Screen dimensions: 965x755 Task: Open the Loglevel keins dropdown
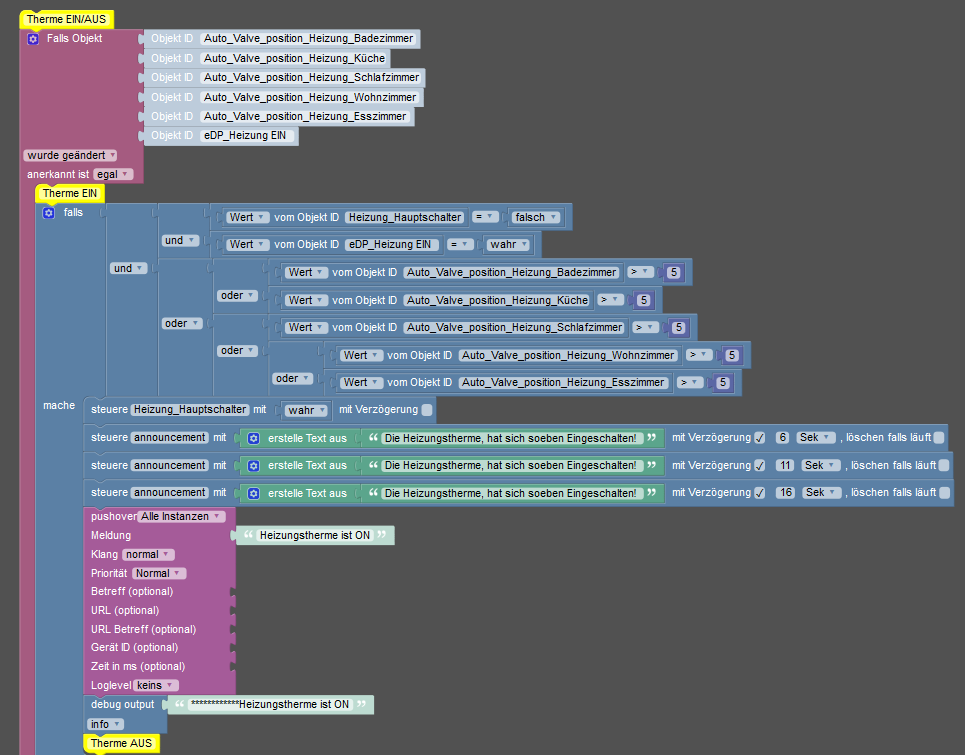(156, 685)
